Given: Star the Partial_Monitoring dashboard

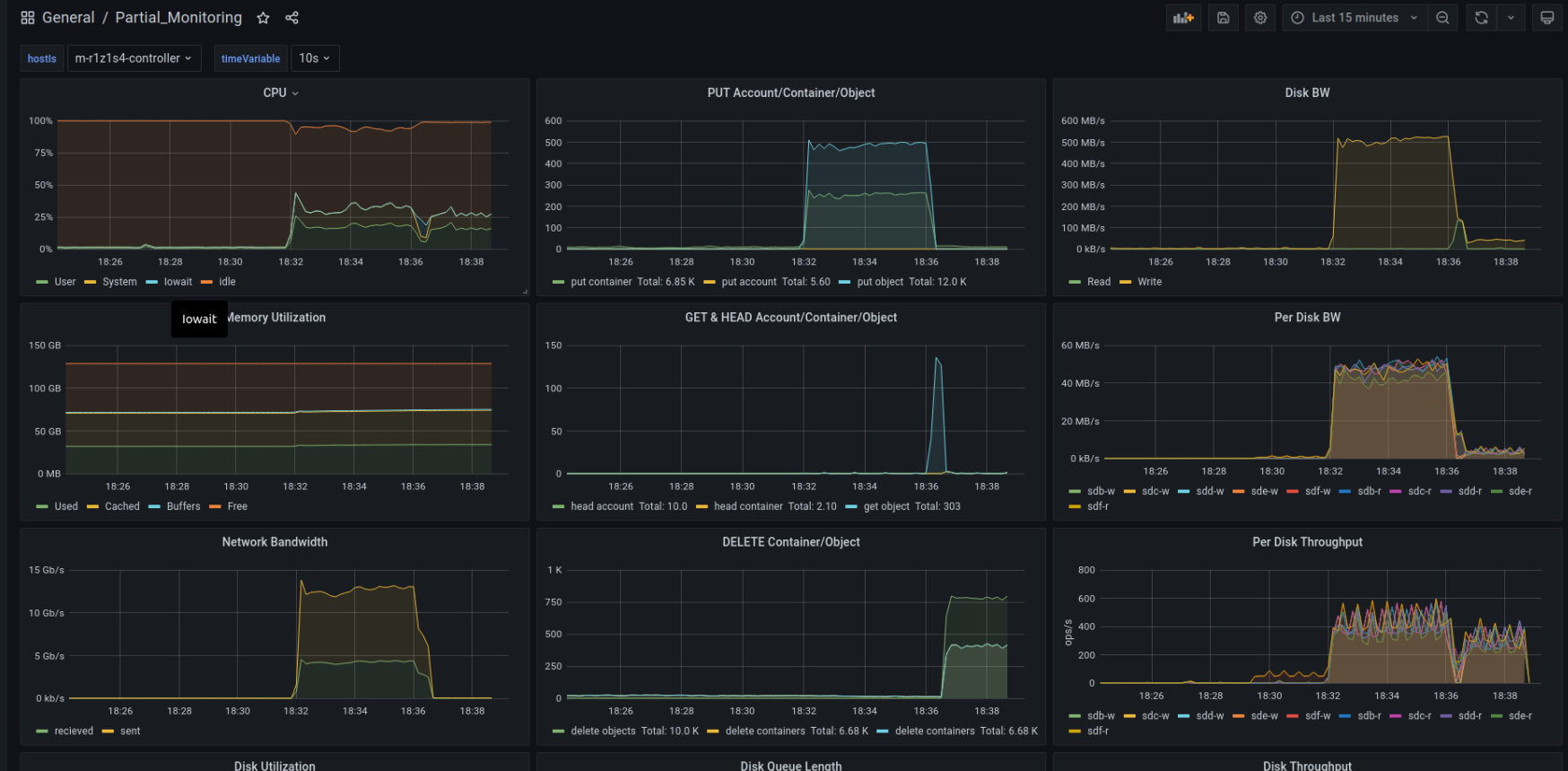Looking at the screenshot, I should tap(263, 18).
